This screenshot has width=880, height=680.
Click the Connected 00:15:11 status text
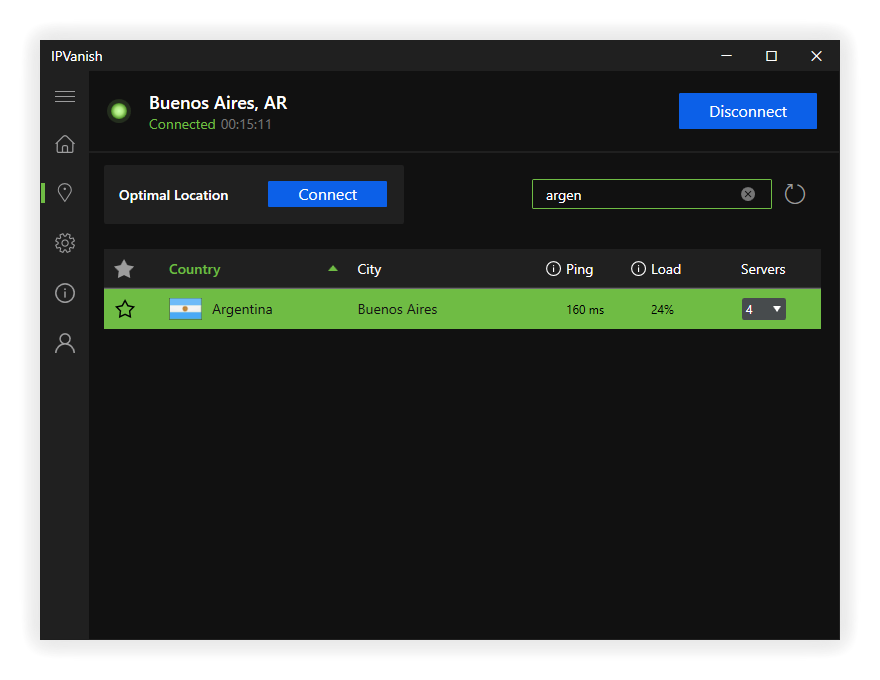pyautogui.click(x=210, y=125)
